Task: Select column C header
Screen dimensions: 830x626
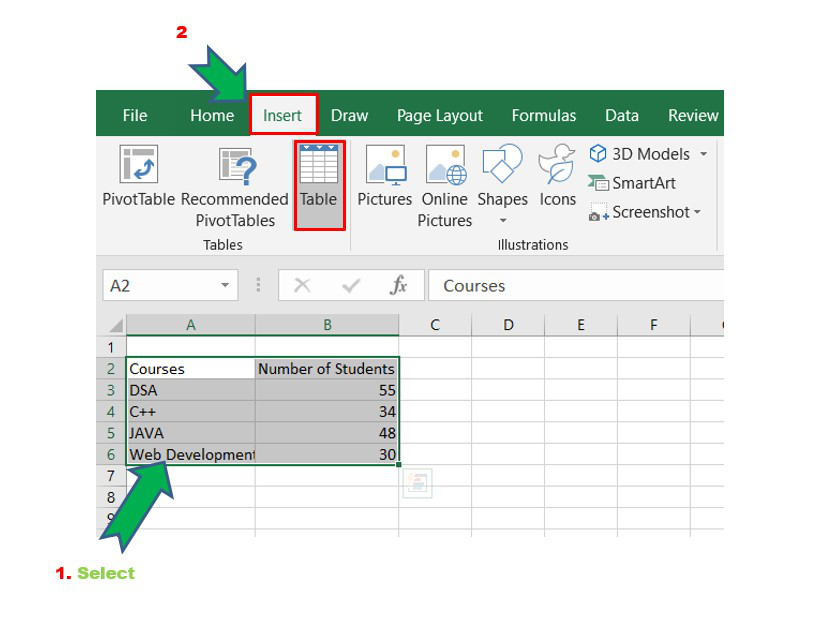Action: pyautogui.click(x=435, y=325)
